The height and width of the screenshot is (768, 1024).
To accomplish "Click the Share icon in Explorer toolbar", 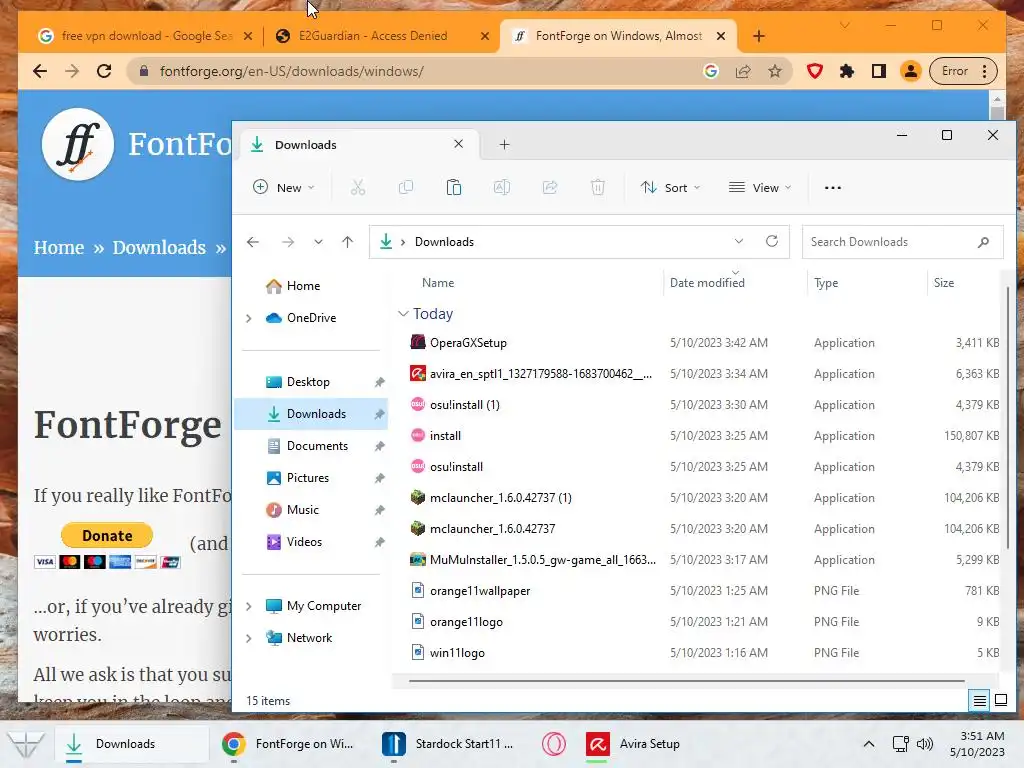I will coord(550,188).
